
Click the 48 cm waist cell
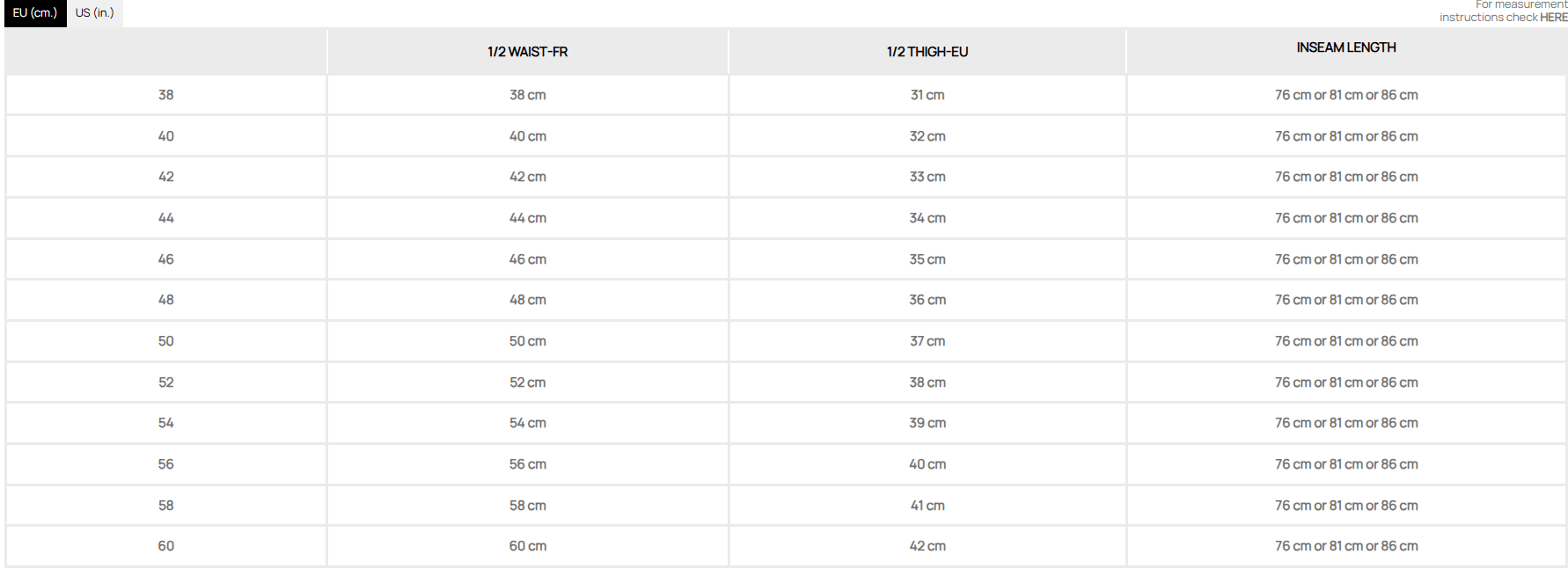pos(528,300)
